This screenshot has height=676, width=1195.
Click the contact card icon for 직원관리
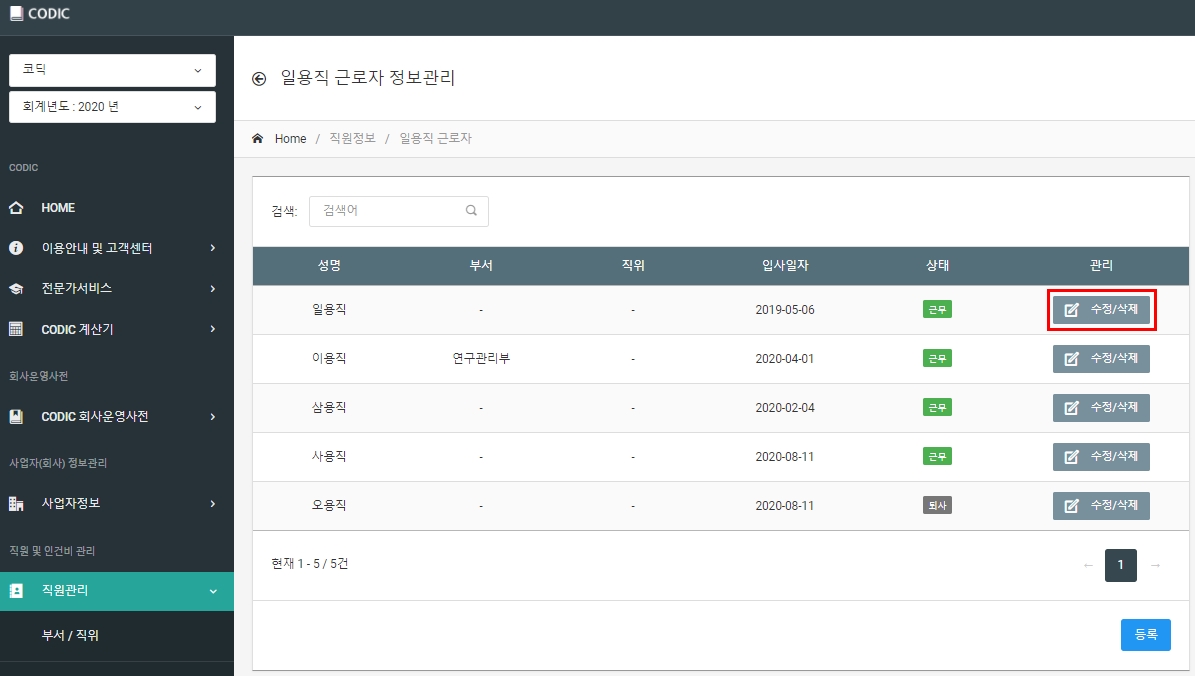16,591
